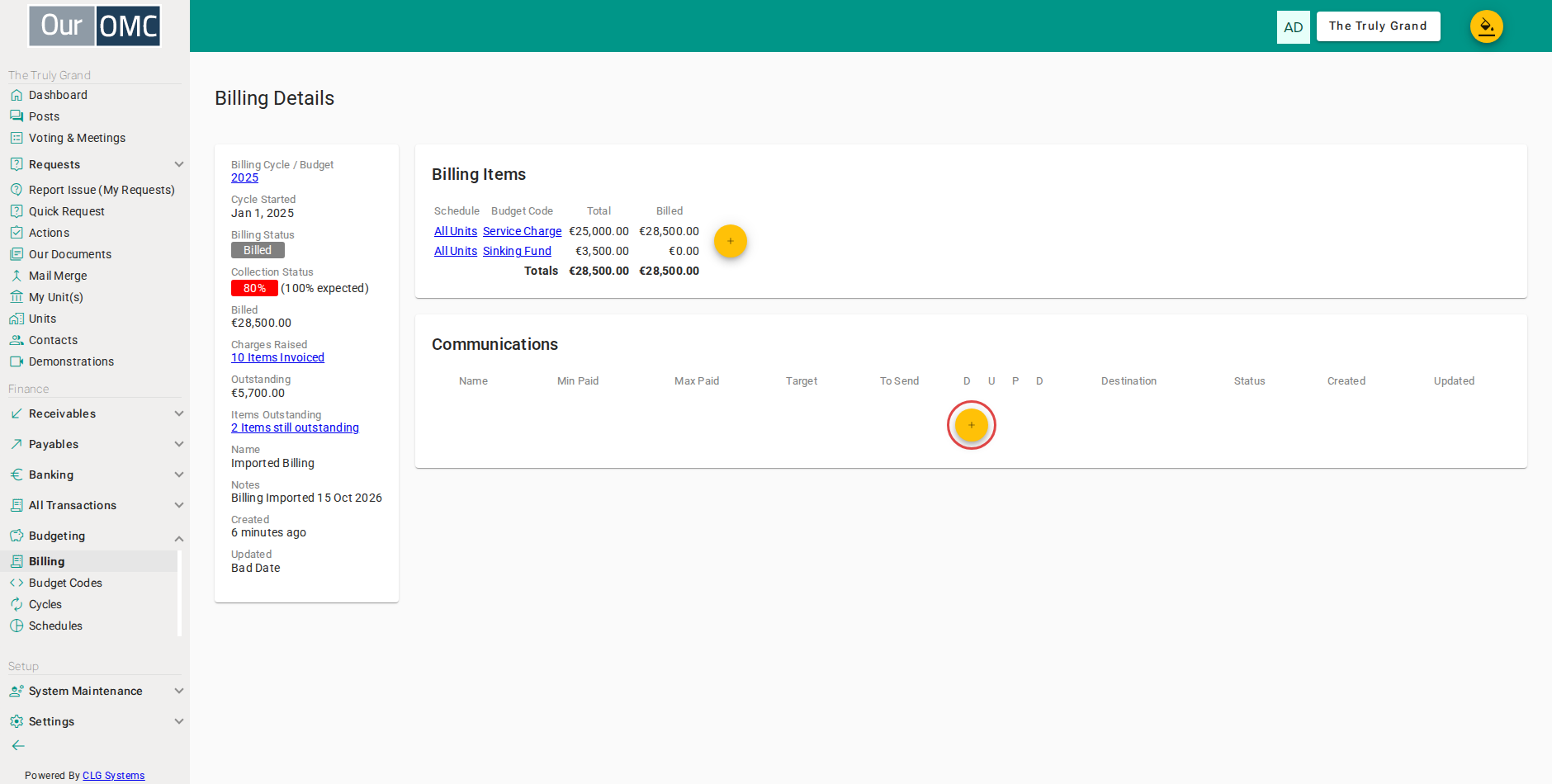
Task: Expand the System Maintenance chevron
Action: coord(179,691)
